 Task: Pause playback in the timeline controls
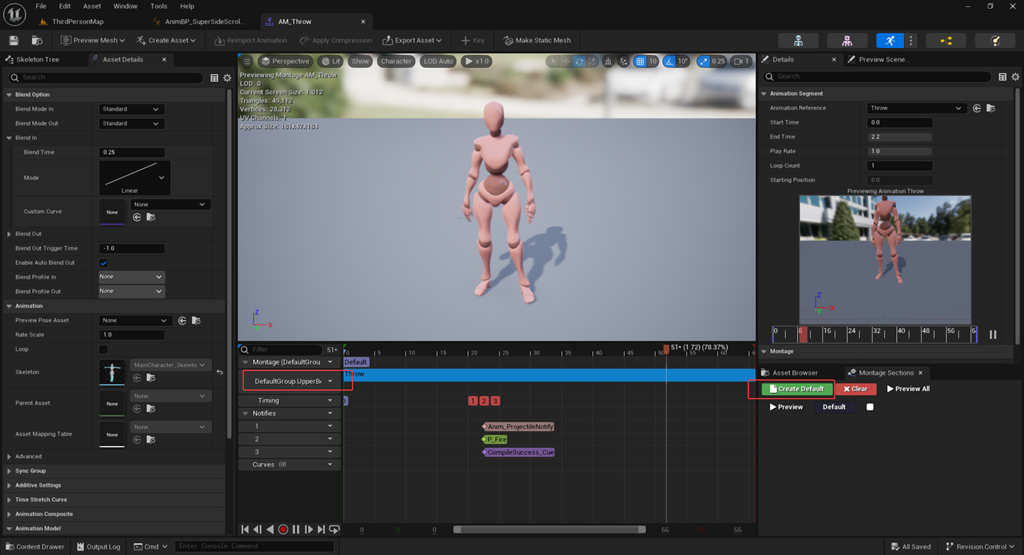tap(296, 530)
